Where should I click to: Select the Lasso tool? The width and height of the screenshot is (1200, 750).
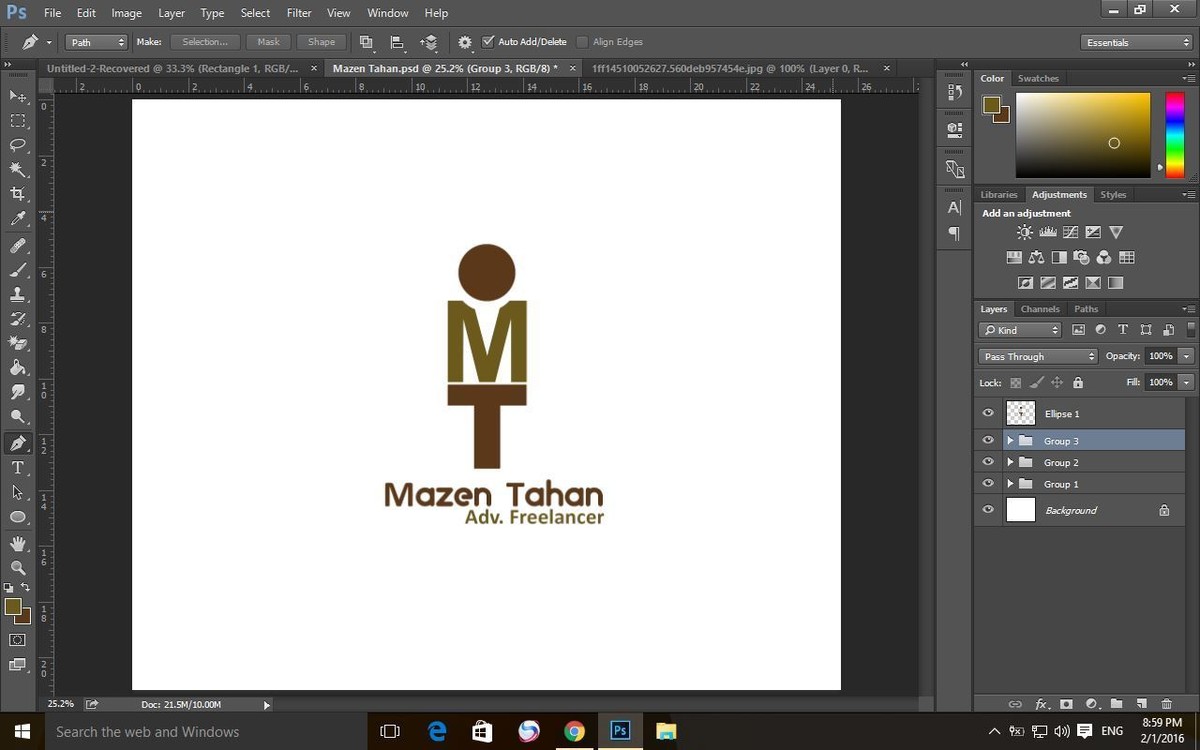click(x=17, y=144)
